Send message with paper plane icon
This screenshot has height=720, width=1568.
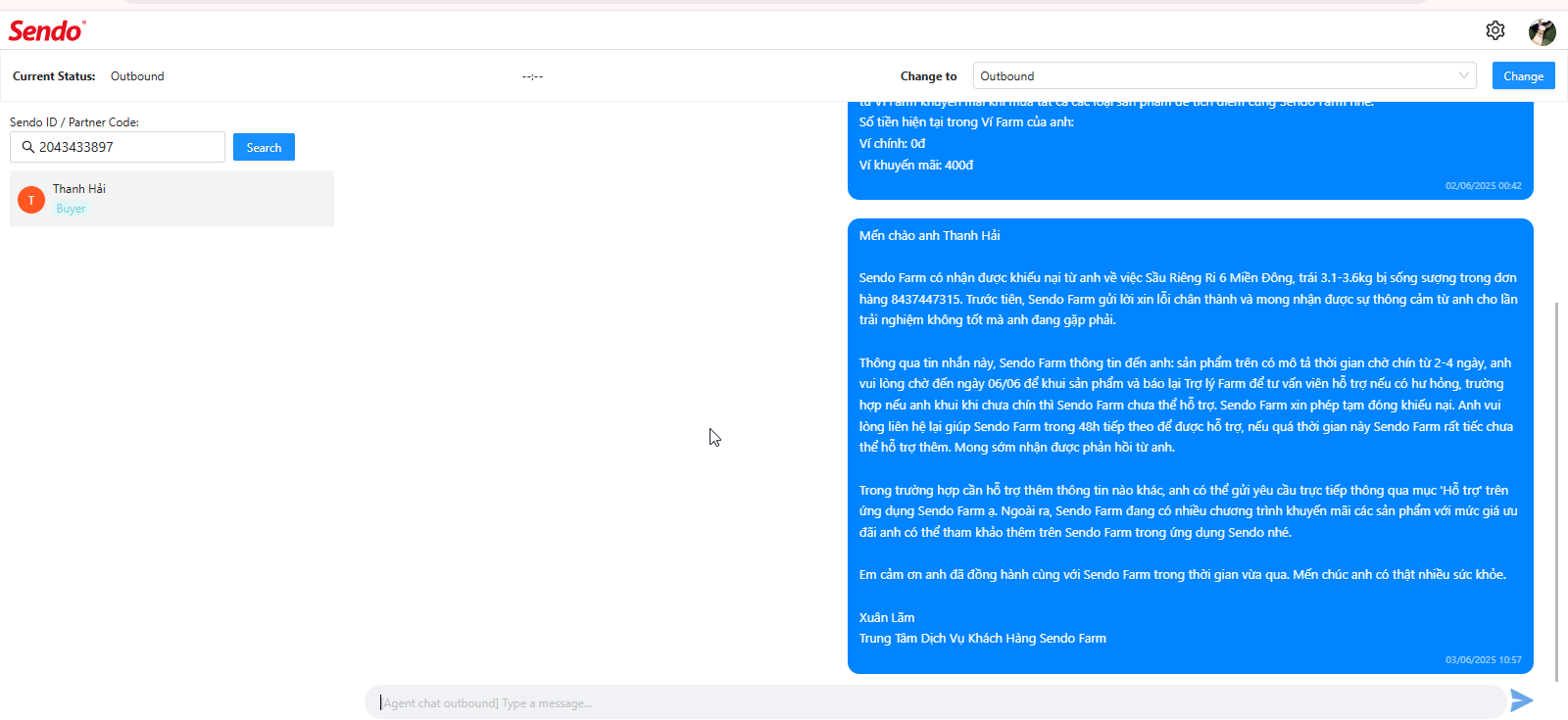[1521, 700]
